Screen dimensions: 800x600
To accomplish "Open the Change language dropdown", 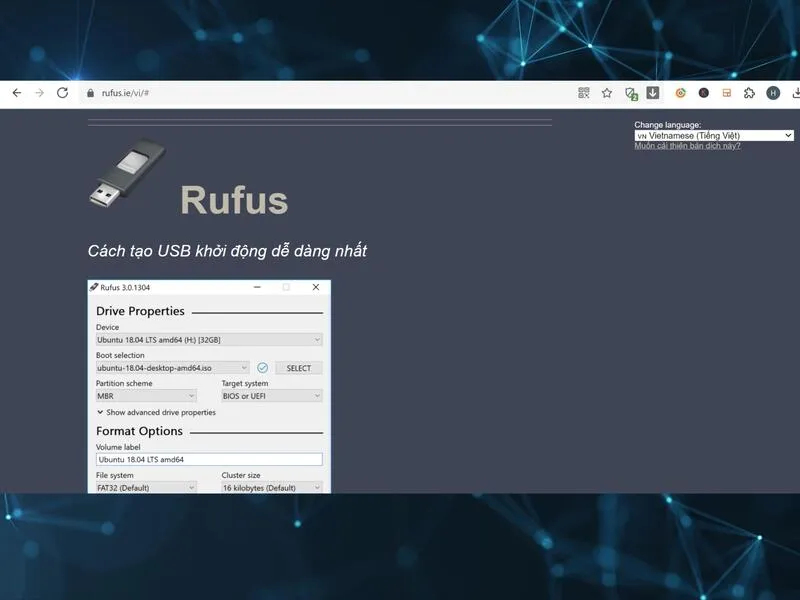I will (x=714, y=135).
